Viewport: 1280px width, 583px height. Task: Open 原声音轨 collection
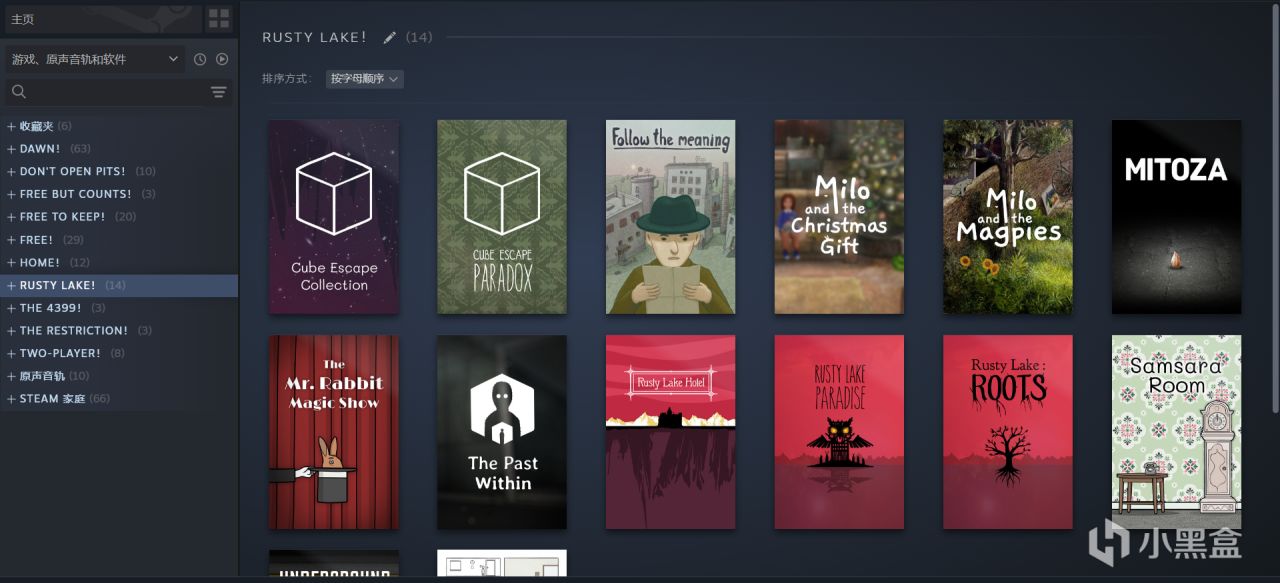[x=119, y=376]
